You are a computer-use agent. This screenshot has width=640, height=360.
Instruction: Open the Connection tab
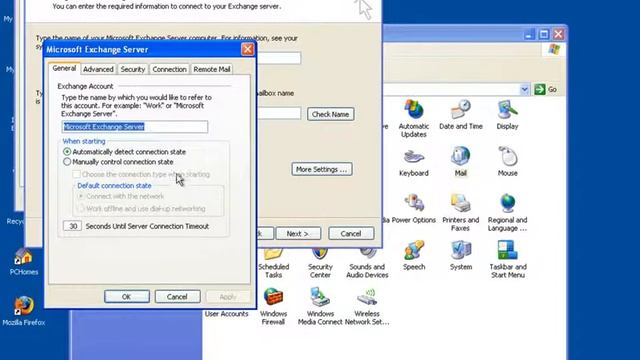pyautogui.click(x=169, y=69)
